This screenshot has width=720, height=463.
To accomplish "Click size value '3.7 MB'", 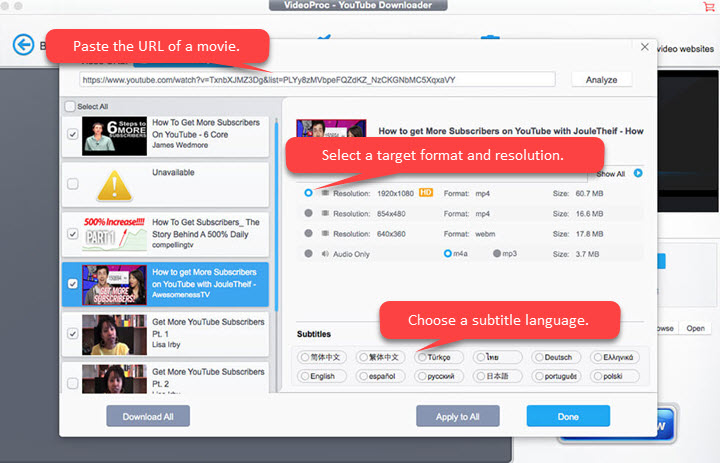I will [587, 254].
